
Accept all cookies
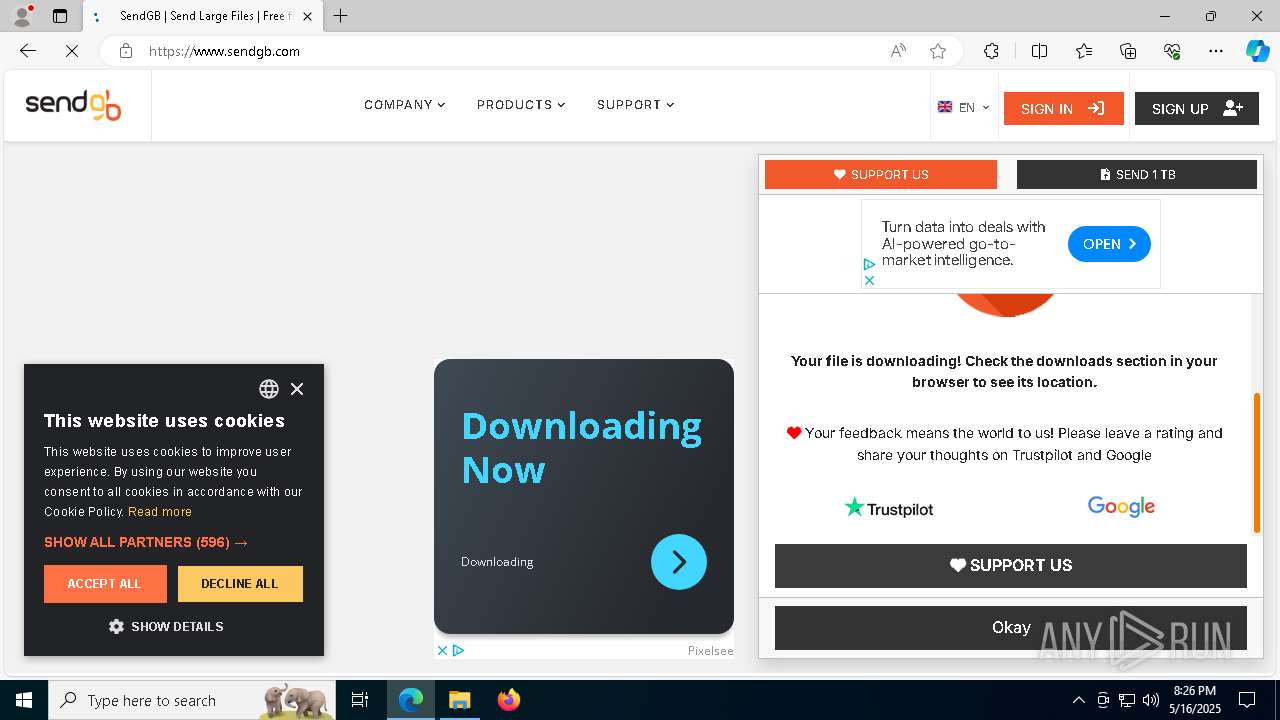click(105, 584)
